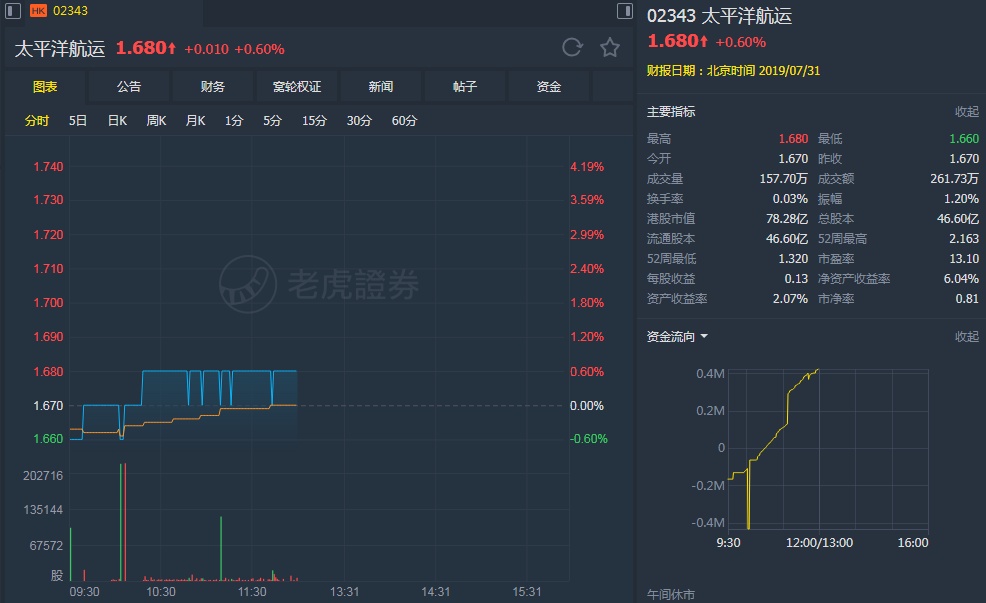
Task: Click the 每股收益 value 0.13
Action: coord(796,279)
